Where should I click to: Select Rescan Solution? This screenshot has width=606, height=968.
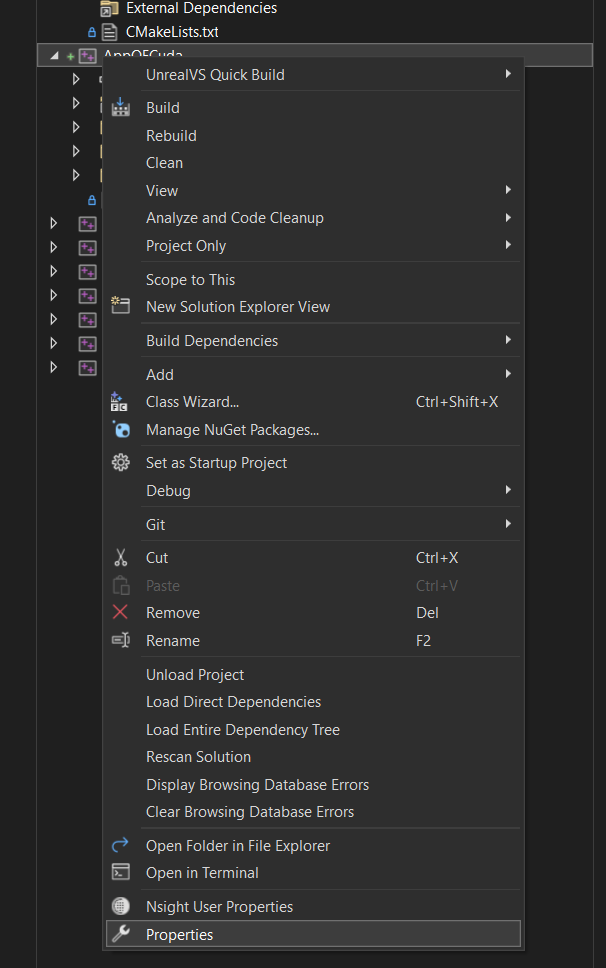tap(198, 757)
